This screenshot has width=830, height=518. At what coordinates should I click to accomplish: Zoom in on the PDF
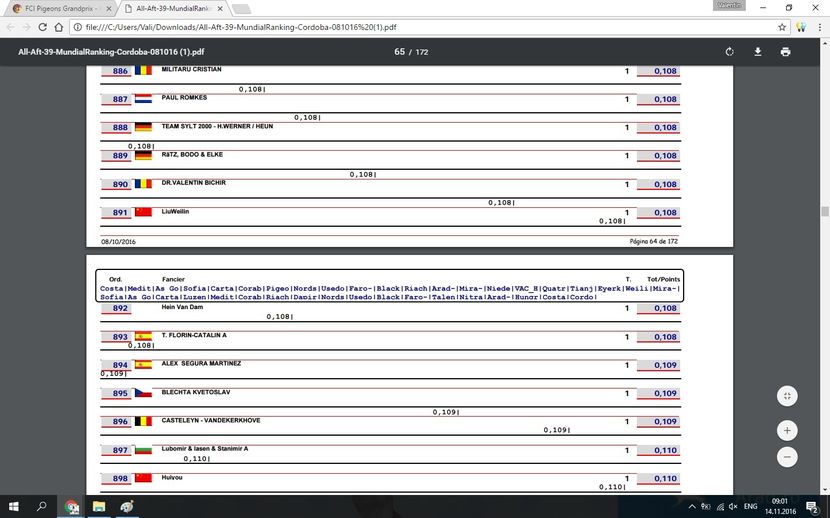787,431
